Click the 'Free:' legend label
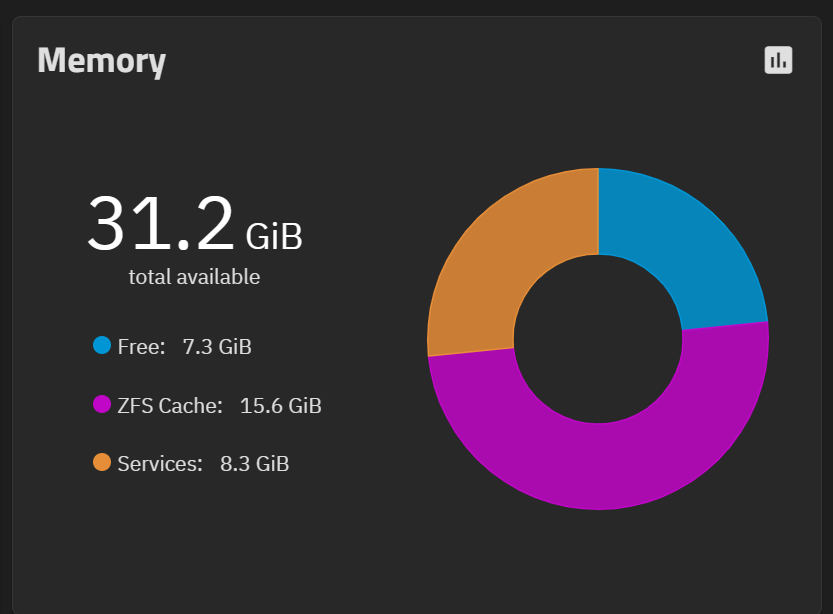Image resolution: width=833 pixels, height=614 pixels. coord(141,347)
